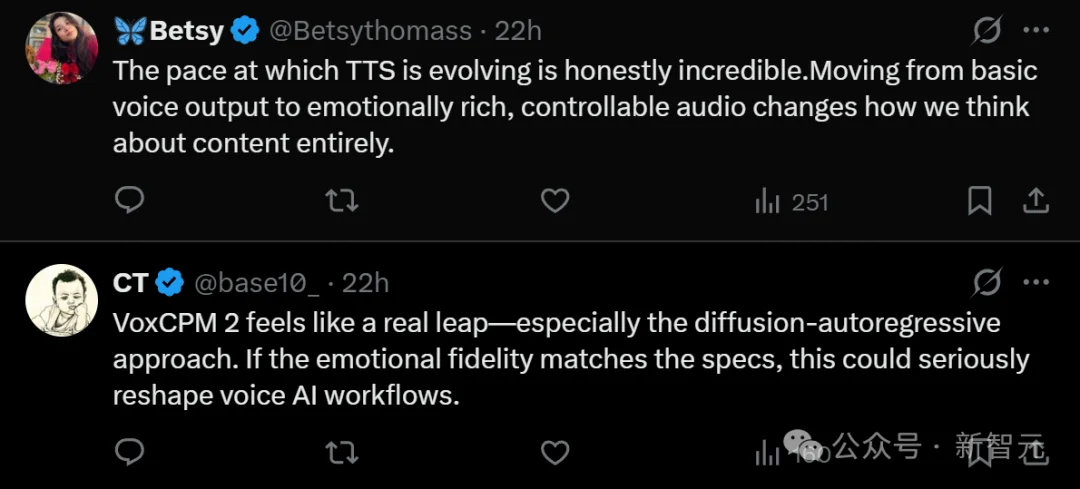Screen dimensions: 1080x489
Task: Bookmark Betsy's tweet
Action: point(980,202)
